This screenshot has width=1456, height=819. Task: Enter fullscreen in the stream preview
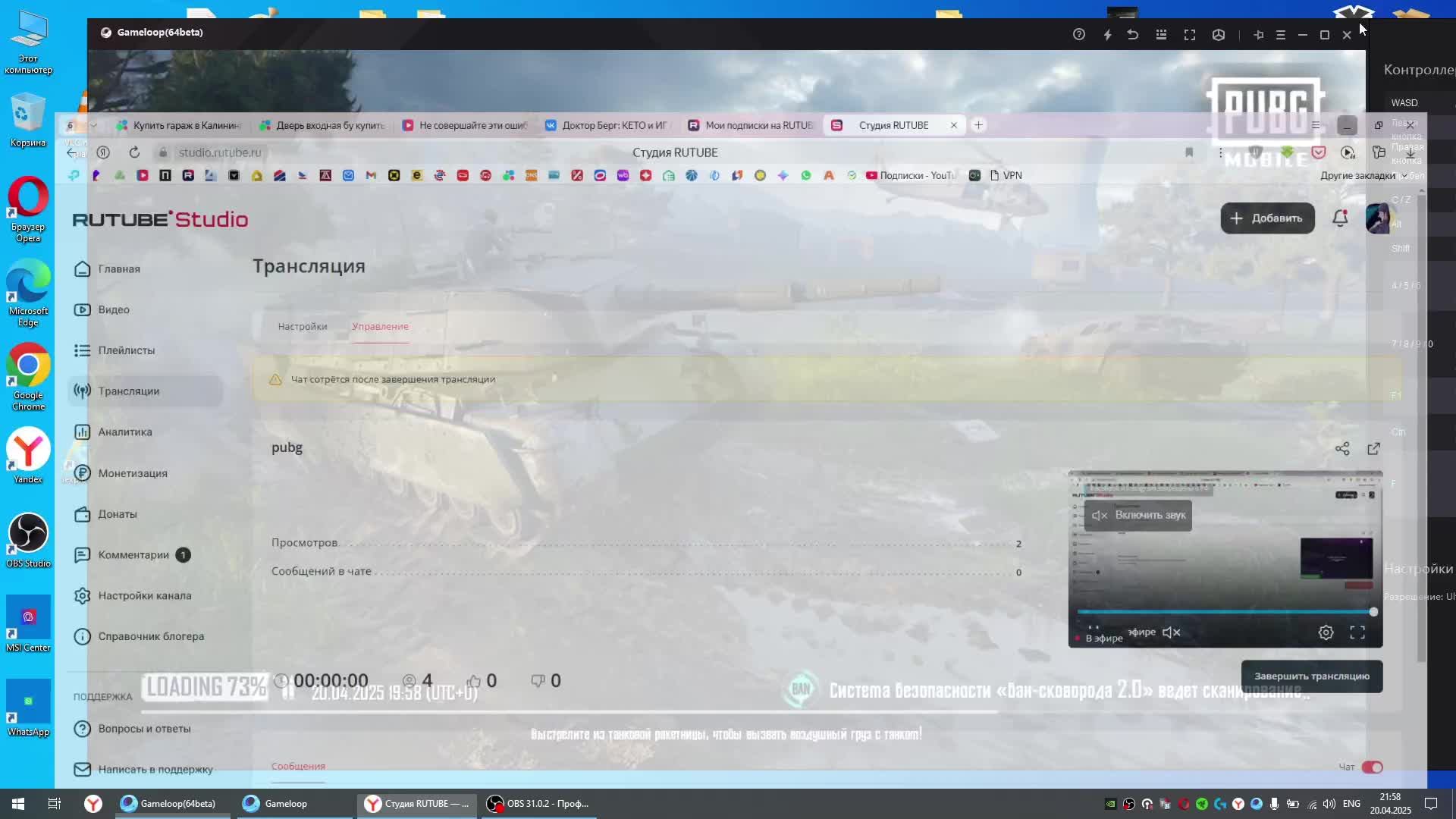(1357, 632)
